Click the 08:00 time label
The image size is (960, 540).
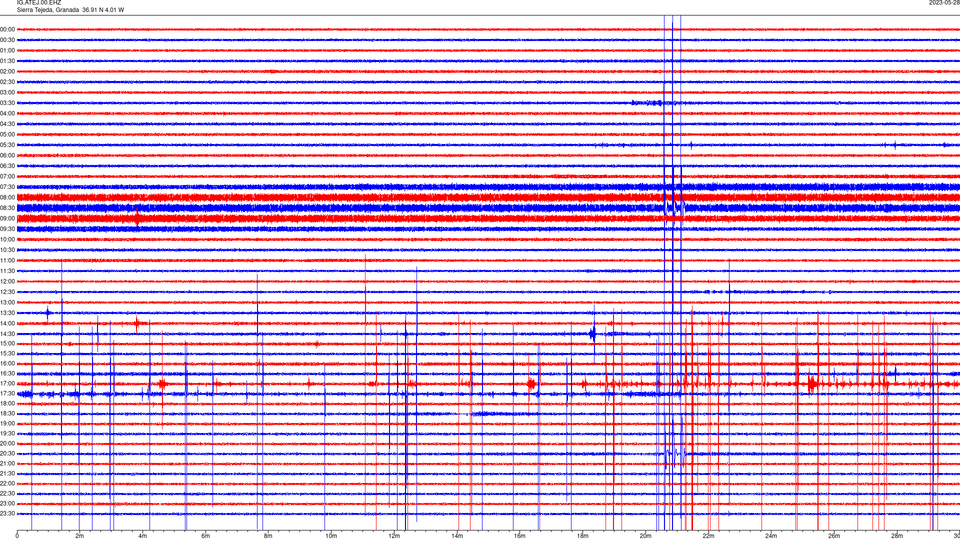point(7,197)
